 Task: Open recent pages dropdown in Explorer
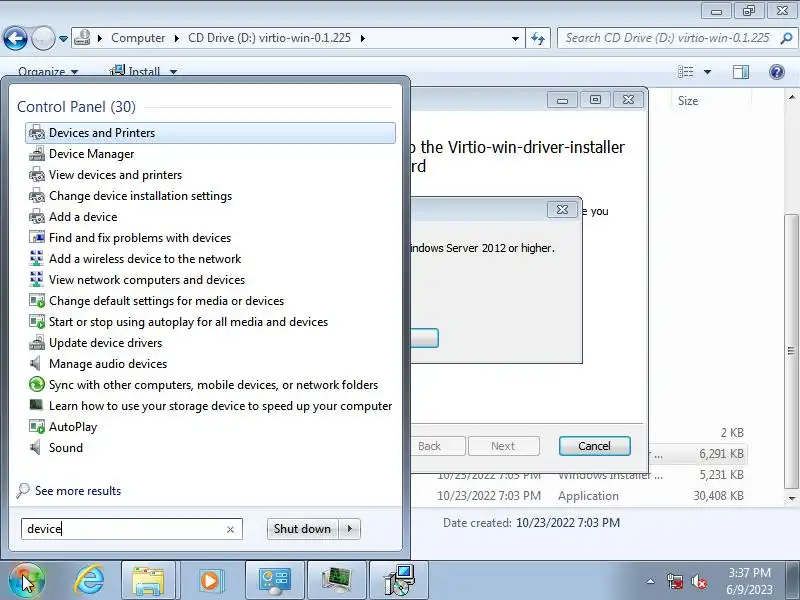tap(63, 39)
